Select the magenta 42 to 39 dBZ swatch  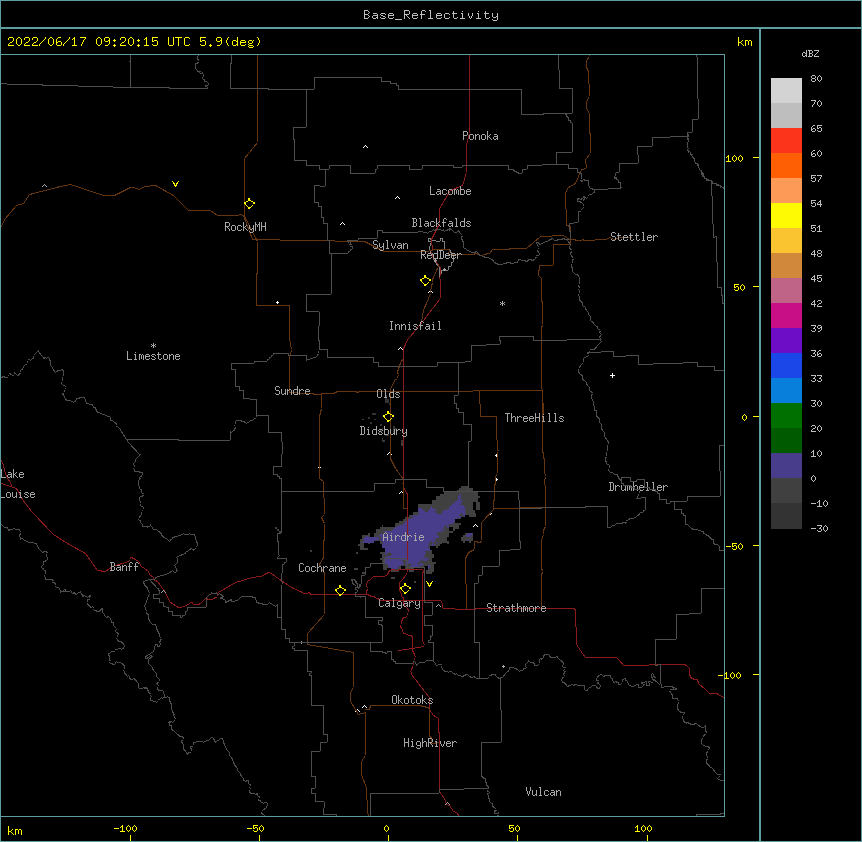pos(786,315)
